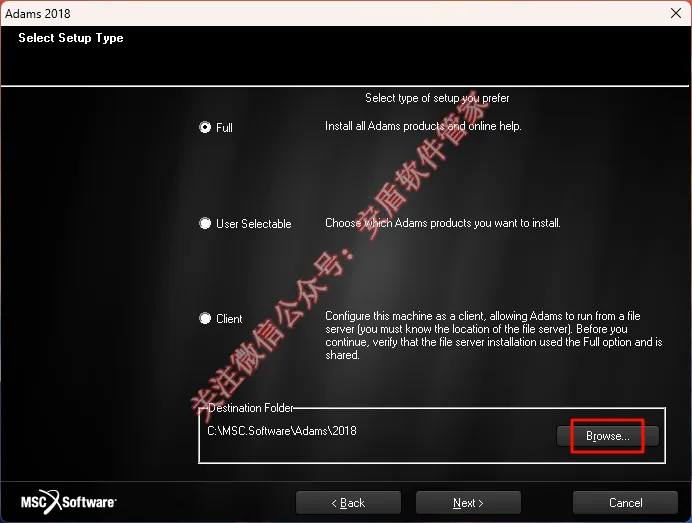The width and height of the screenshot is (692, 523).
Task: Select the Client setup radio button
Action: click(x=205, y=318)
